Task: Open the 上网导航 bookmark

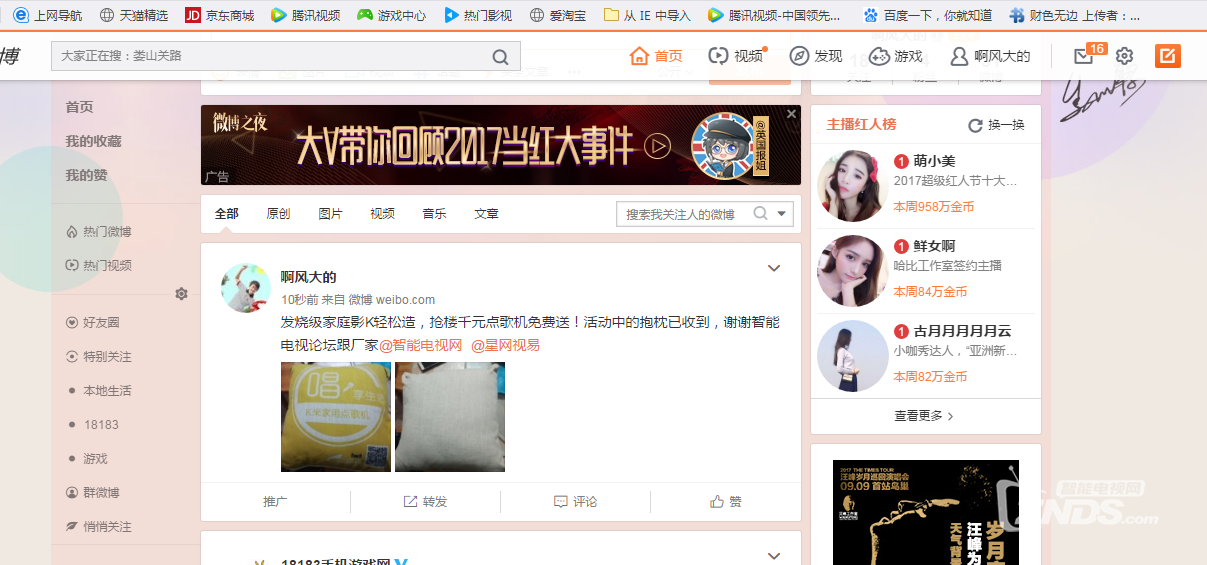Action: click(47, 15)
